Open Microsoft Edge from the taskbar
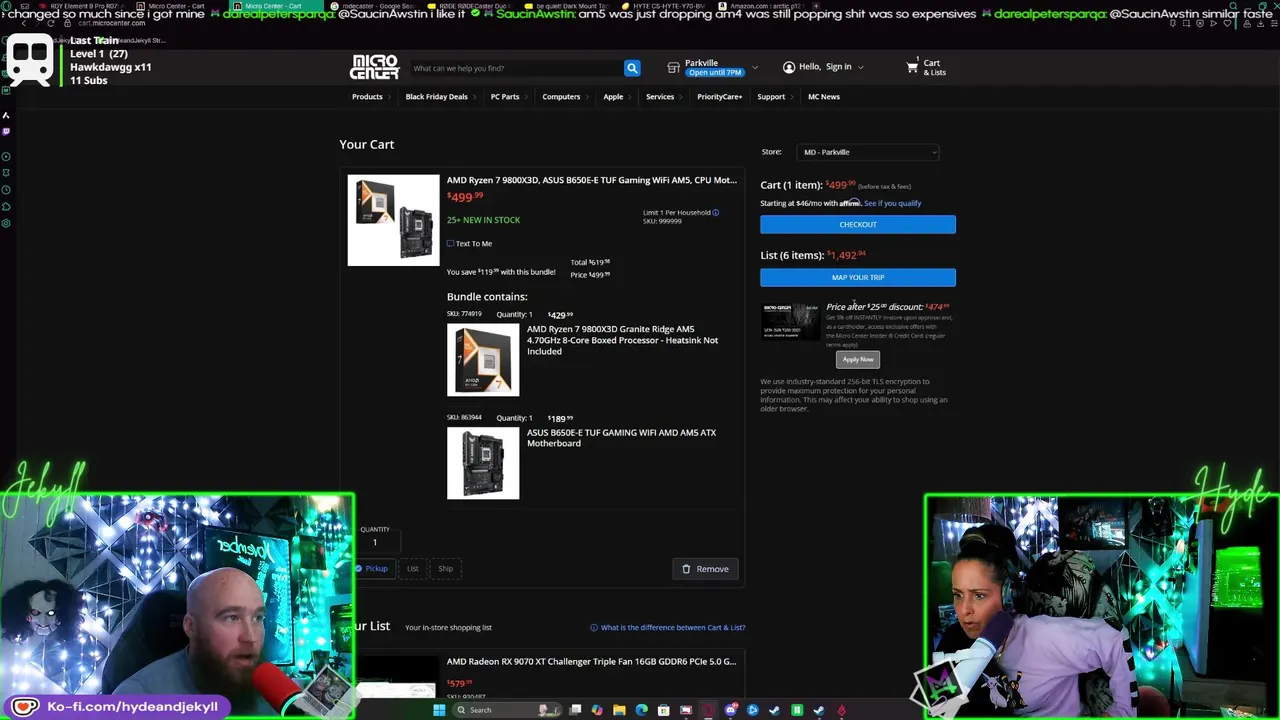The image size is (1280, 720). pos(642,710)
